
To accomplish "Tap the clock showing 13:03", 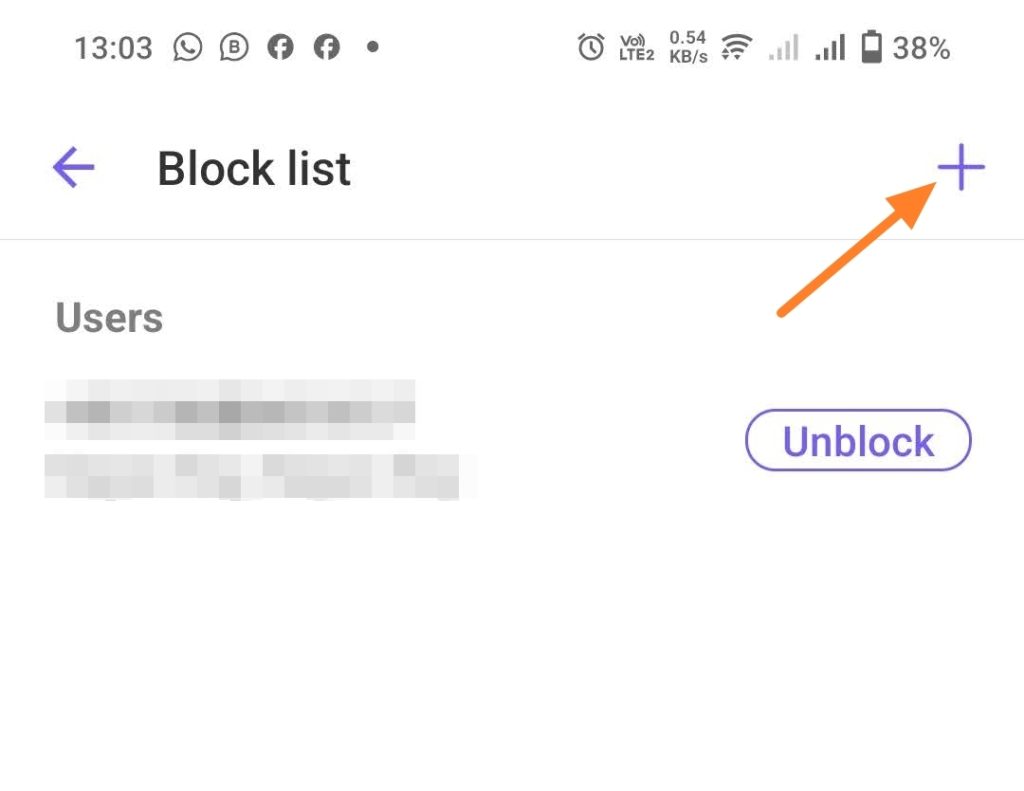I will coord(114,46).
